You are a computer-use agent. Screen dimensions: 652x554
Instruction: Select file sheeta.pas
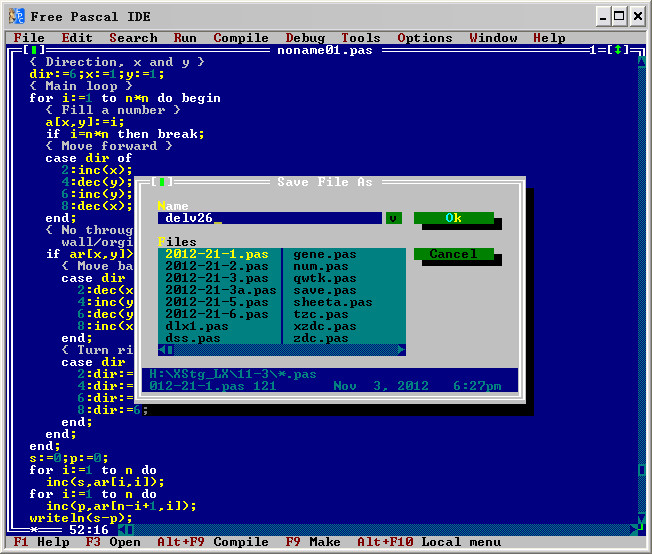click(x=333, y=302)
